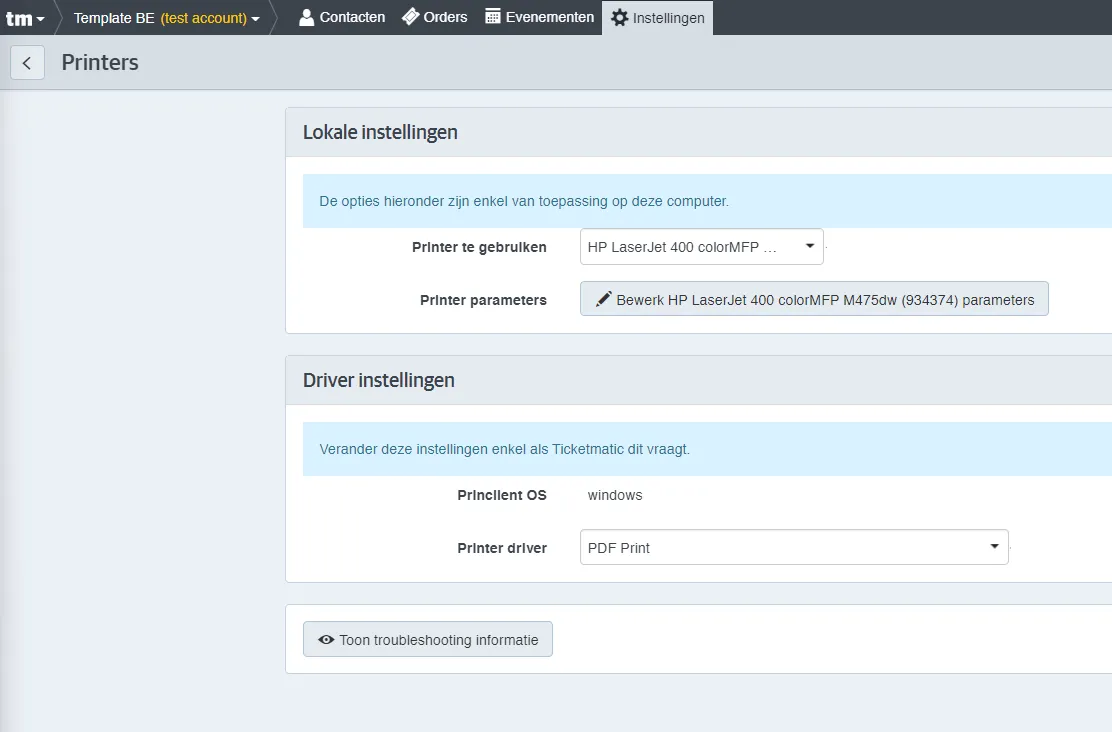Screen dimensions: 1112x732
Task: Click the eye icon for troubleshooting
Action: (326, 640)
